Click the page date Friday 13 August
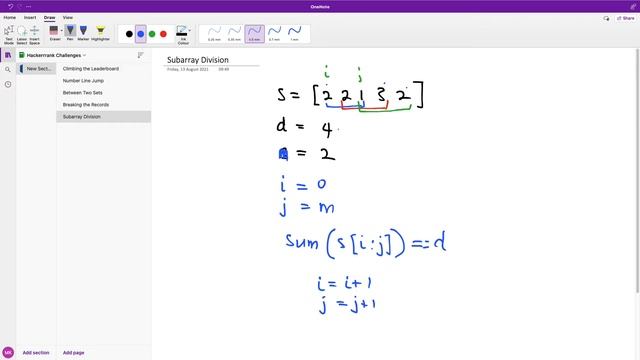 (188, 69)
